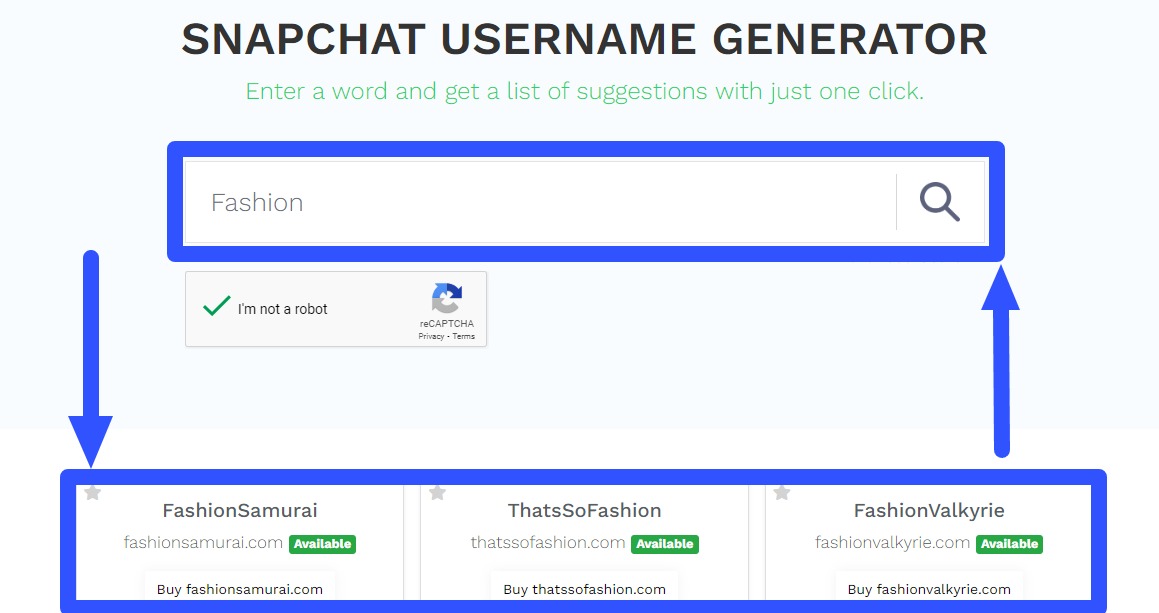
Task: Select the FashionSamurai username suggestion
Action: click(x=240, y=510)
